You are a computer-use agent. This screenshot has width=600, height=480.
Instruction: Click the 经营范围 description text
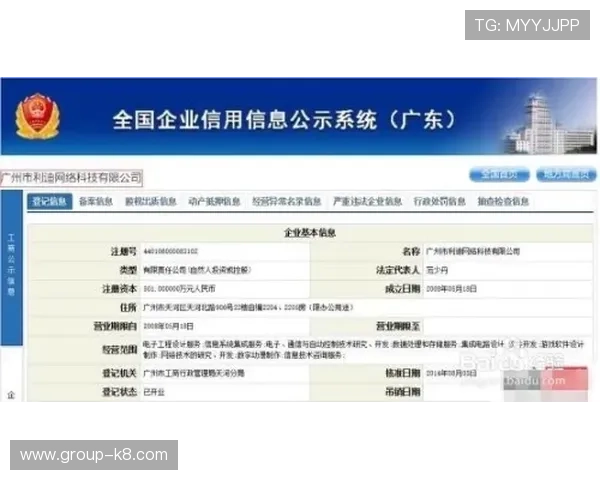[364, 350]
